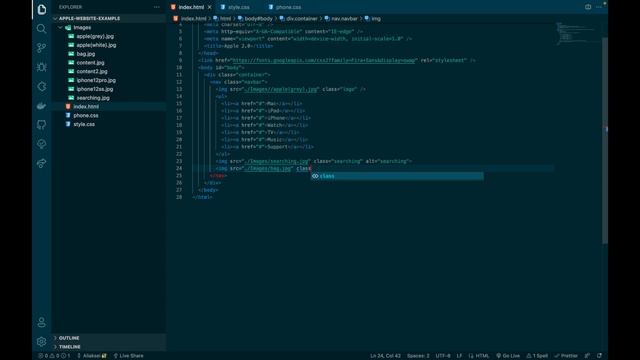Screen dimensions: 640x360
Task: Click html element in the breadcrumb
Action: tap(225, 19)
